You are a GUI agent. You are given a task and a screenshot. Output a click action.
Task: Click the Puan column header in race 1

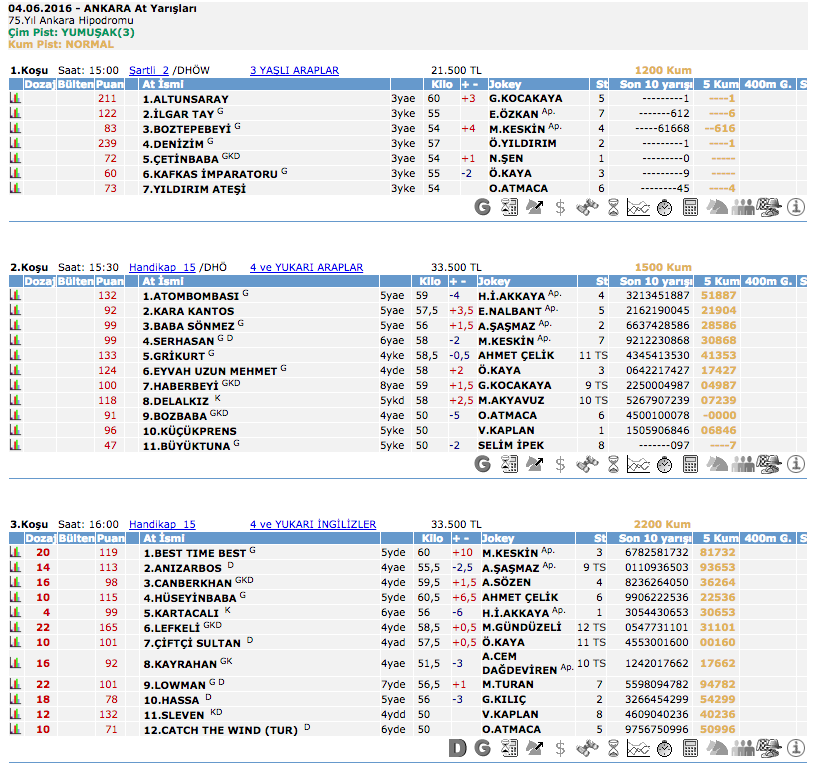[111, 85]
